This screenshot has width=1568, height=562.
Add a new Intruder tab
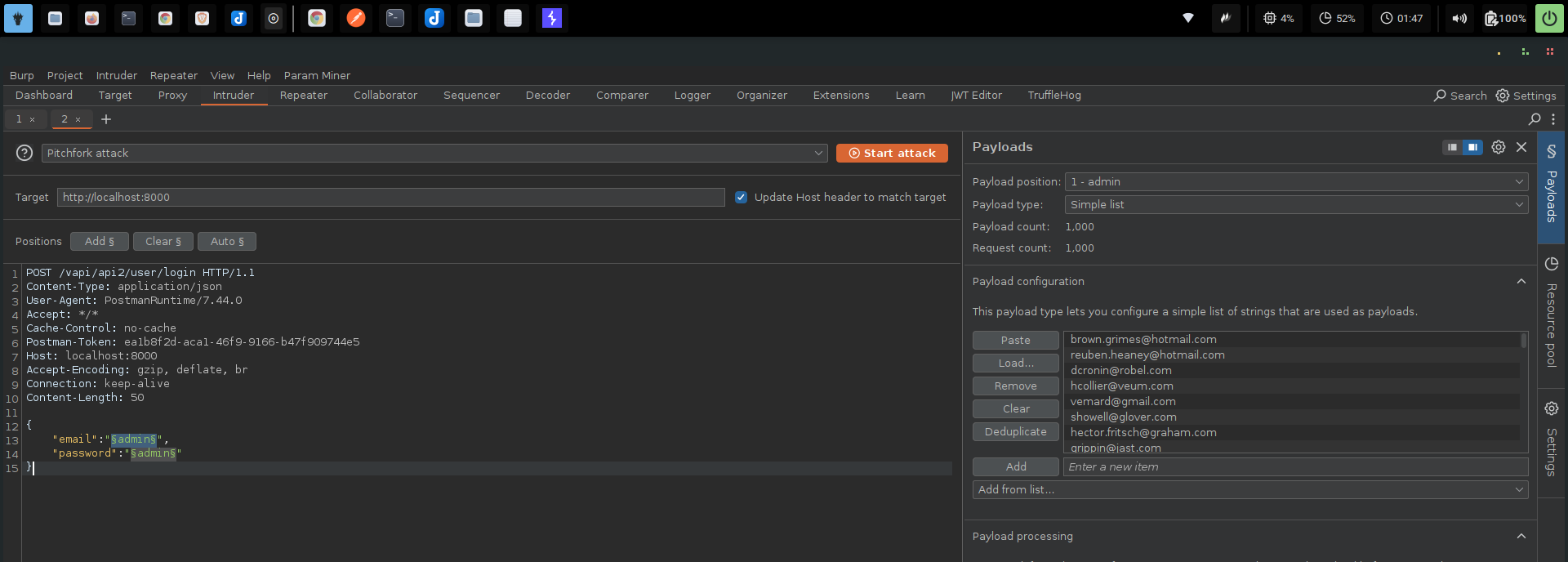[x=106, y=119]
